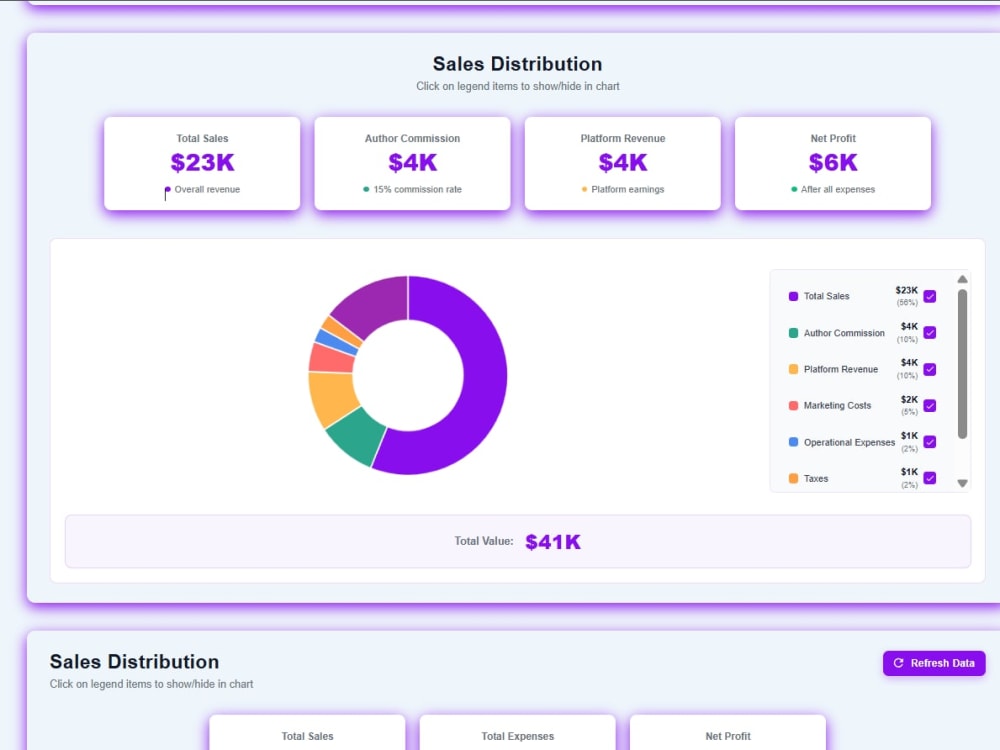Uncheck the Total Sales legend checkbox
Screen dimensions: 1000x750
[x=930, y=296]
